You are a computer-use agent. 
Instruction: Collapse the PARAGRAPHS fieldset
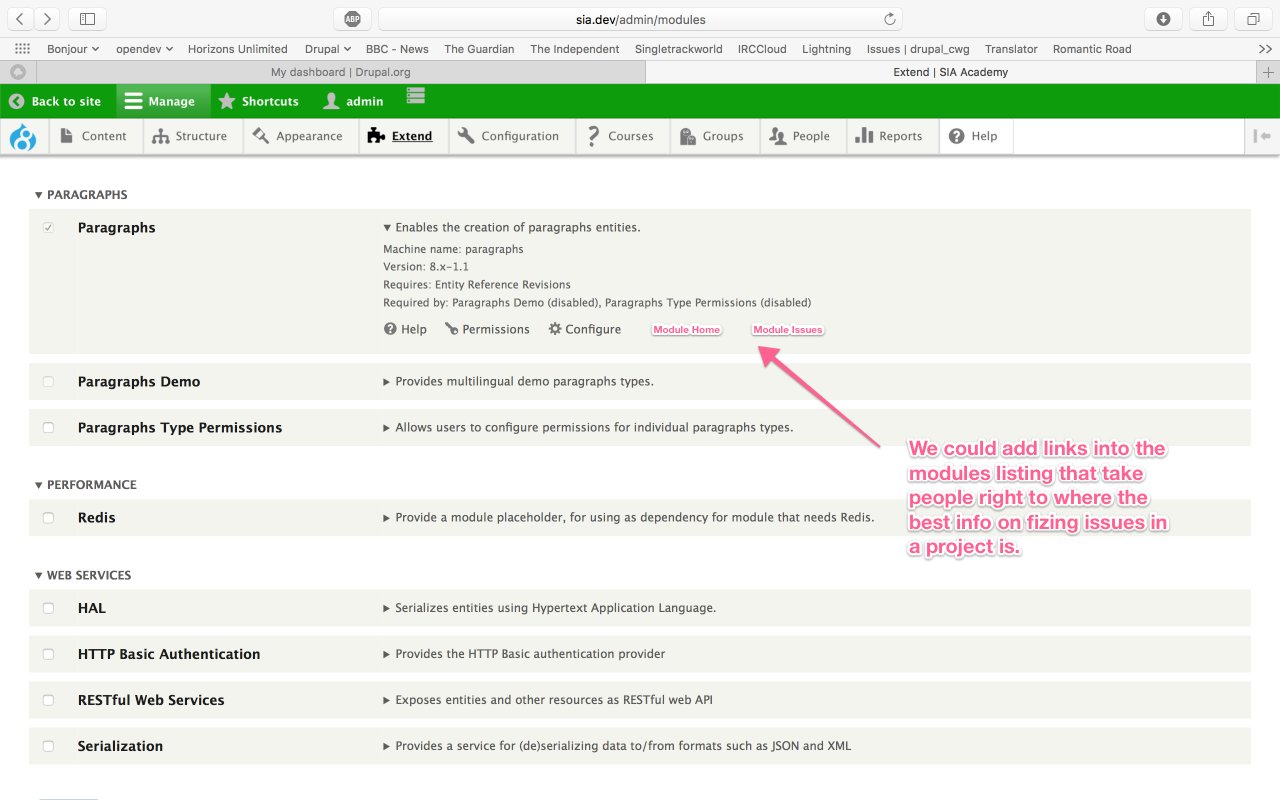(x=81, y=195)
